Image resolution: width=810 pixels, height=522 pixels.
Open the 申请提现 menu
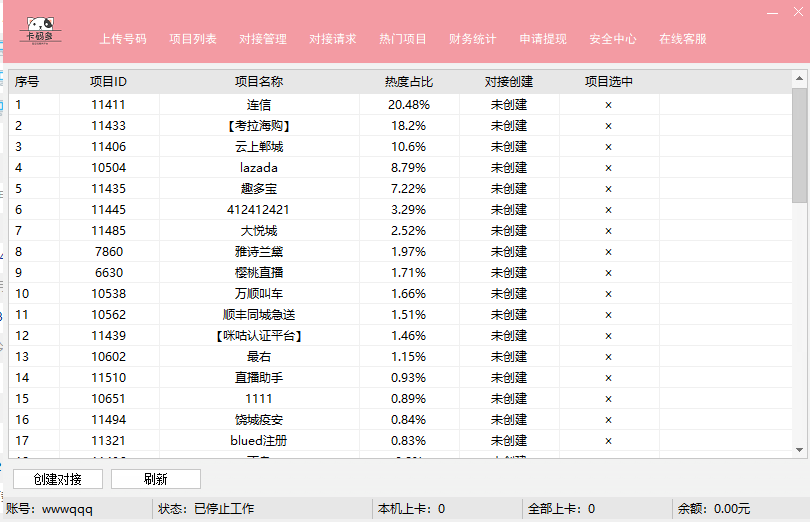click(543, 39)
